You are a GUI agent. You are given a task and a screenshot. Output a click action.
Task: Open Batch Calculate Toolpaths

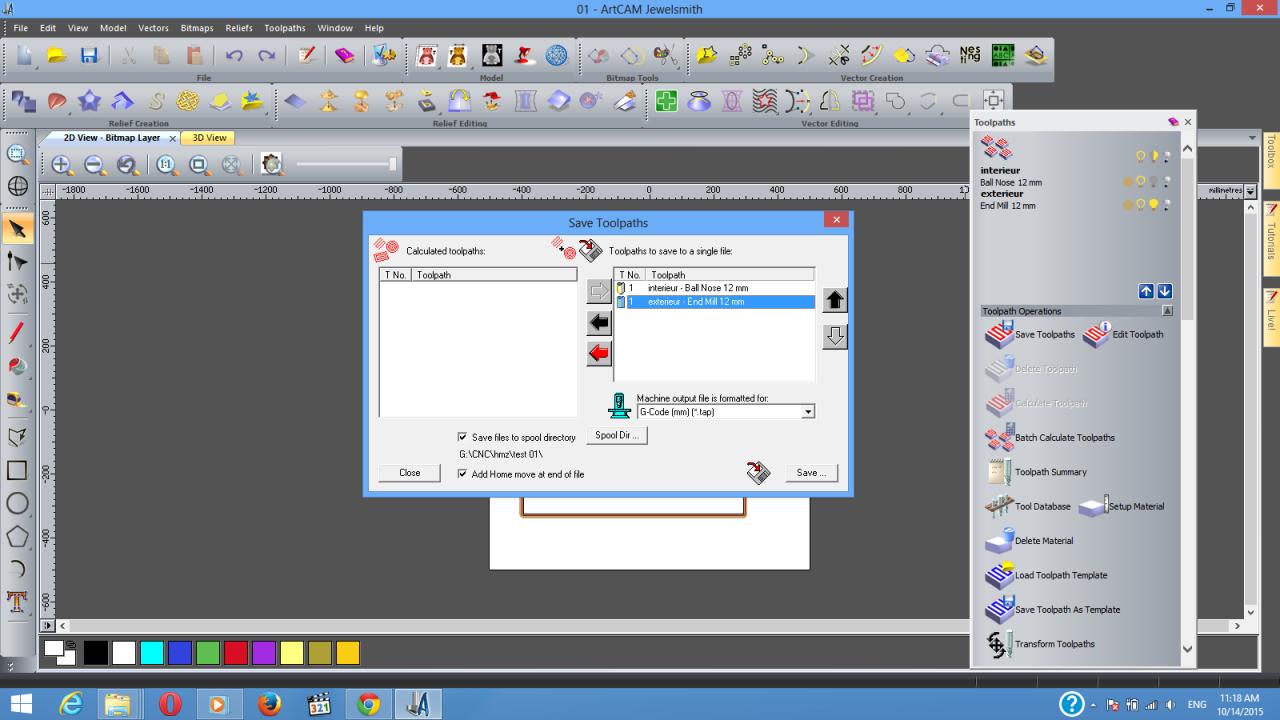coord(1050,438)
